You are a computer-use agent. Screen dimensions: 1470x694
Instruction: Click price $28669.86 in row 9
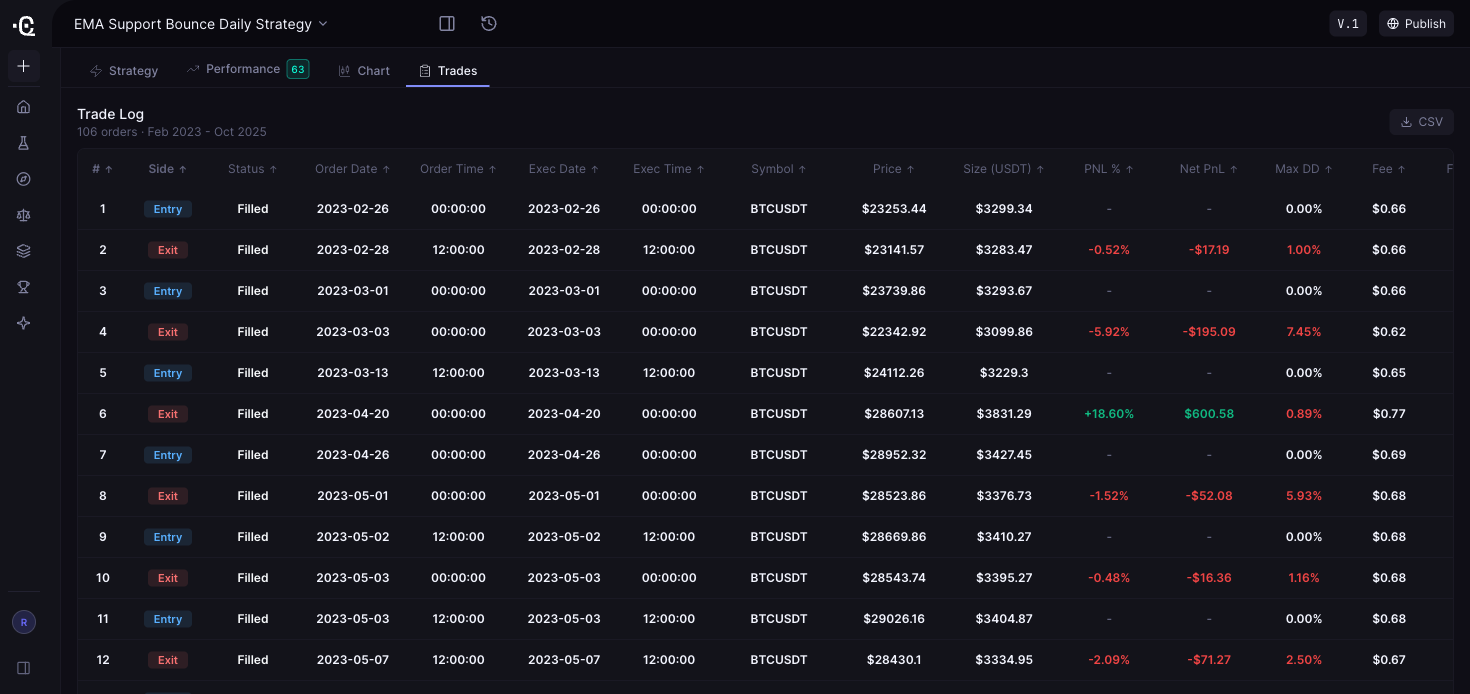click(895, 537)
